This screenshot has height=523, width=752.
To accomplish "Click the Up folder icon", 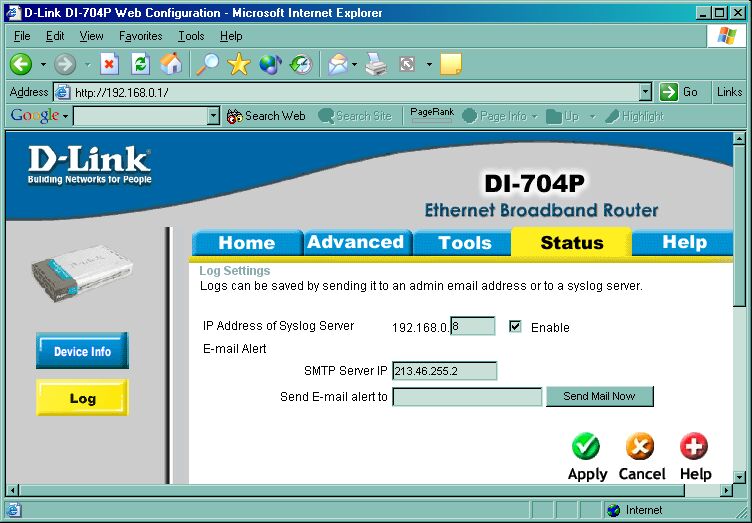I will pyautogui.click(x=554, y=116).
